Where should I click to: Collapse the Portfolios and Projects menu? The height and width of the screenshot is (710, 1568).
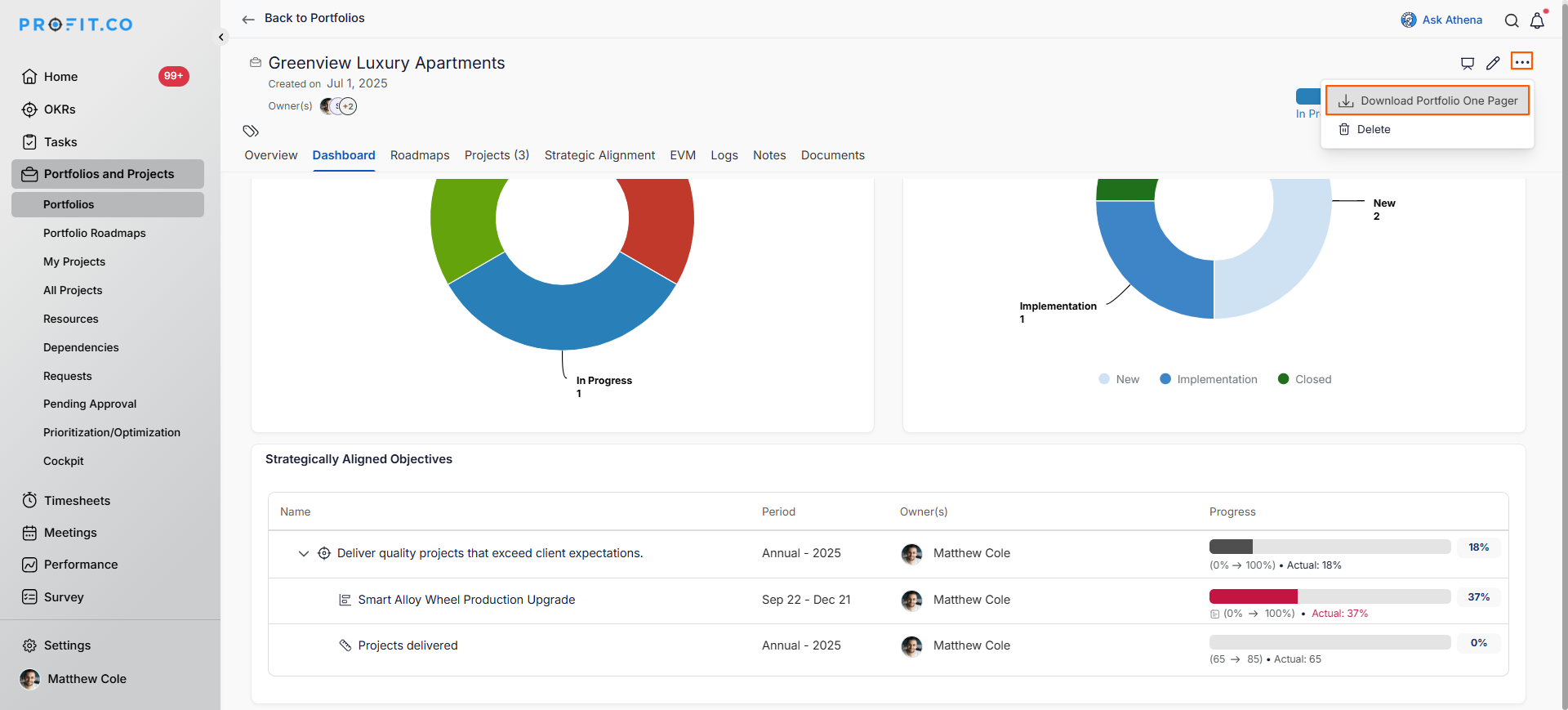coord(108,174)
